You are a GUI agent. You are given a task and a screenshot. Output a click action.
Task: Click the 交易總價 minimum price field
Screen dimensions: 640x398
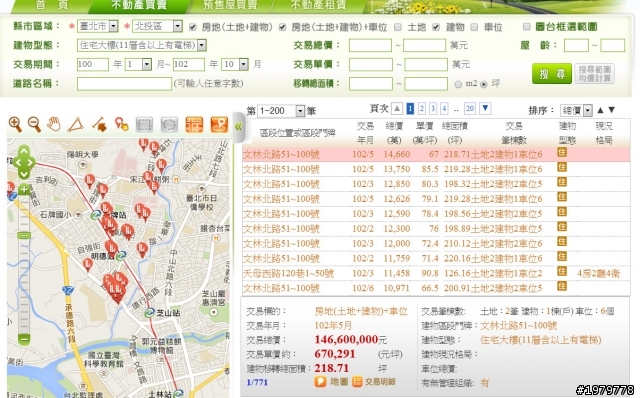click(370, 45)
